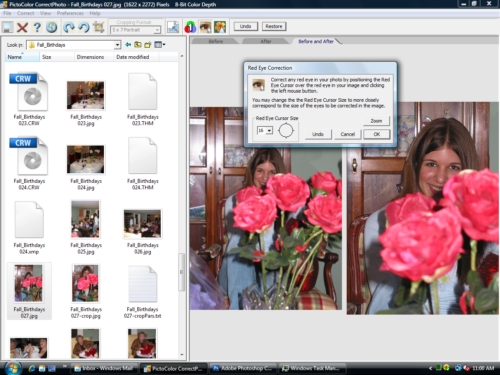Switch to Inbox - Windows Mail taskbar button
This screenshot has height=375, width=500.
click(x=105, y=368)
